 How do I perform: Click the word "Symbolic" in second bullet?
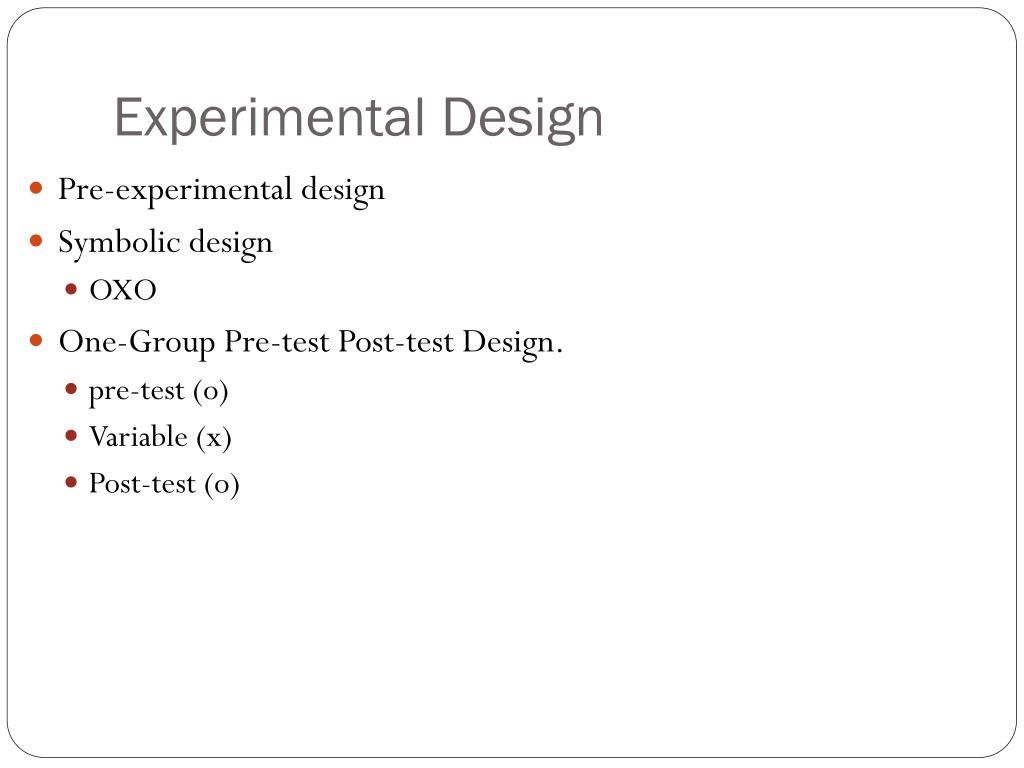(120, 244)
